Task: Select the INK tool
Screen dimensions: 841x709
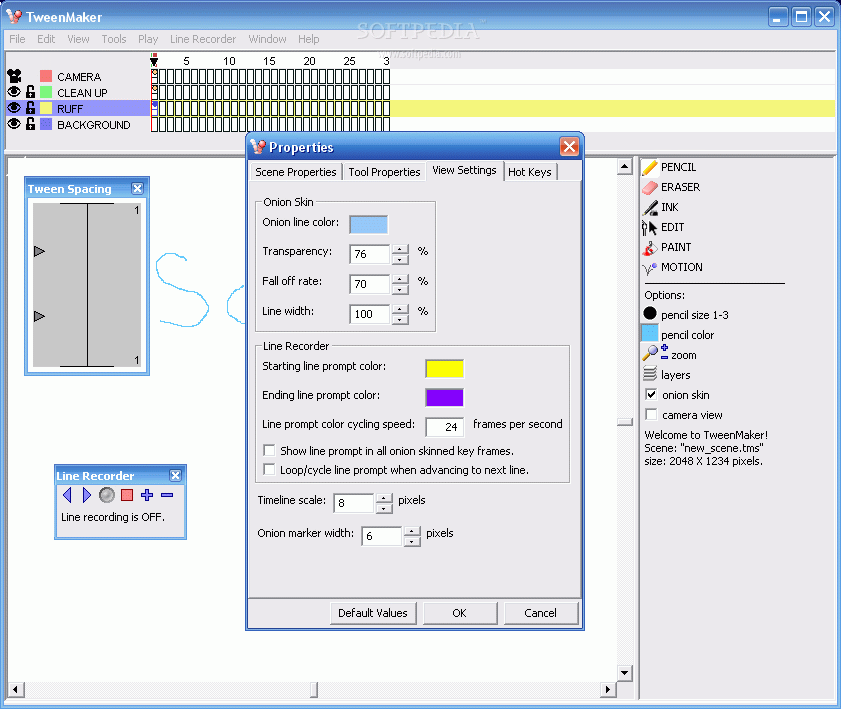Action: click(660, 207)
